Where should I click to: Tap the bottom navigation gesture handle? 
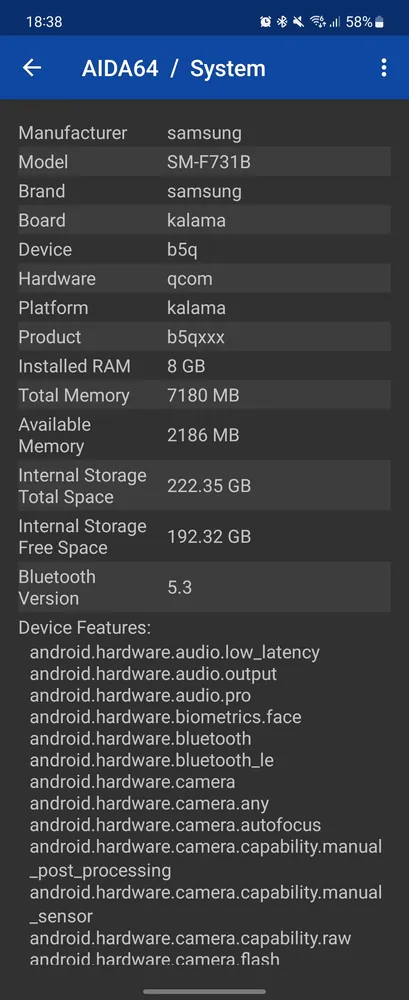click(204, 992)
